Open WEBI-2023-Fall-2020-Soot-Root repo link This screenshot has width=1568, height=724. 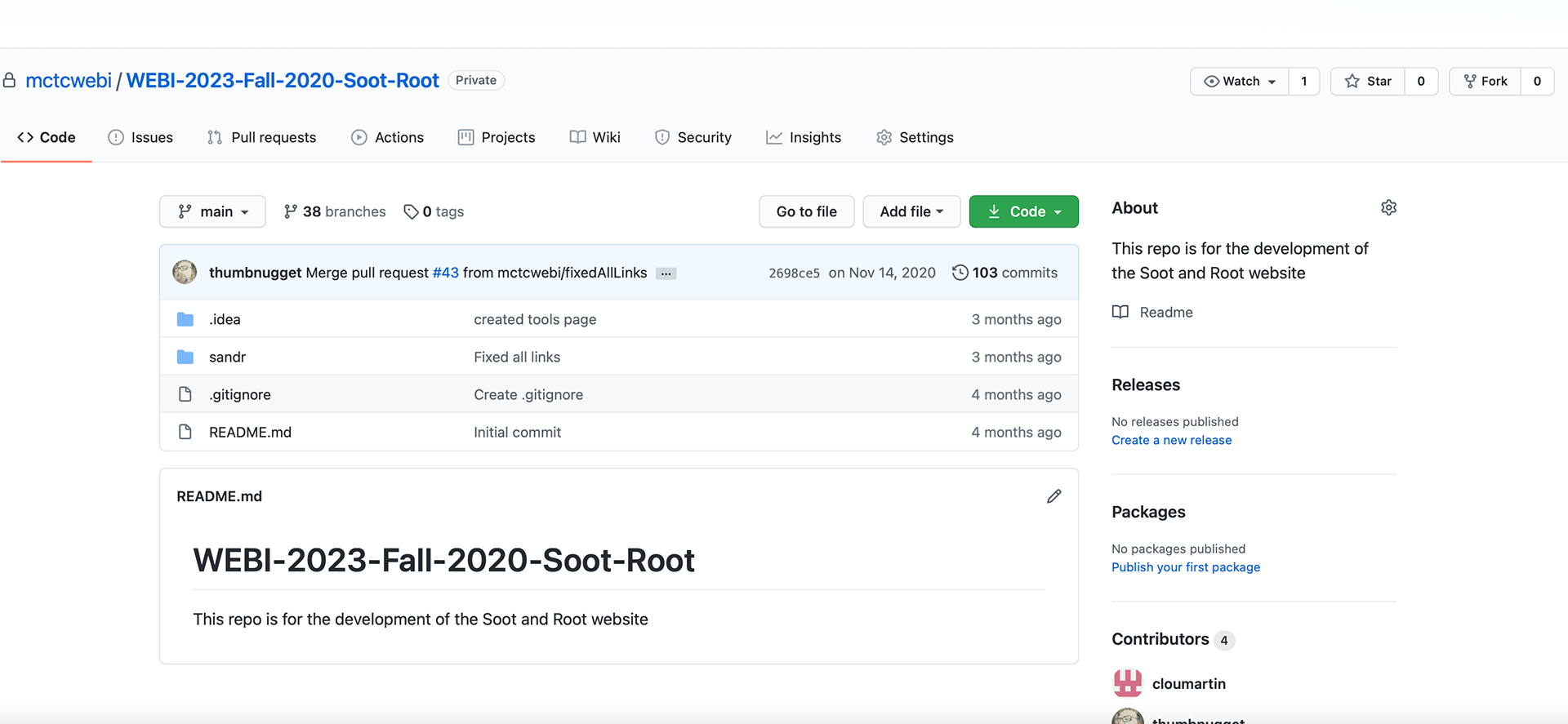(x=283, y=80)
